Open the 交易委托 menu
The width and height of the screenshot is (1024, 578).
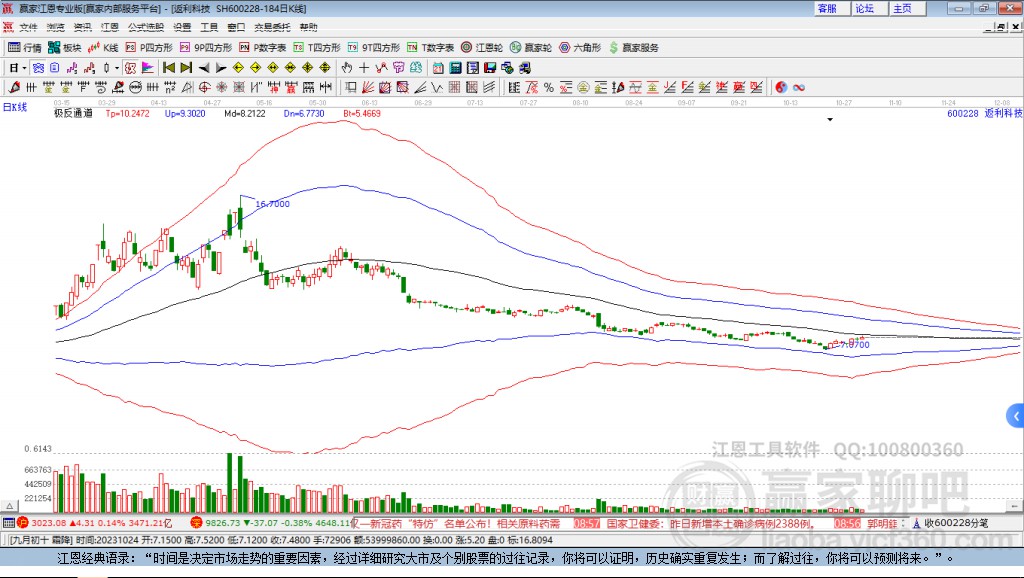(272, 27)
